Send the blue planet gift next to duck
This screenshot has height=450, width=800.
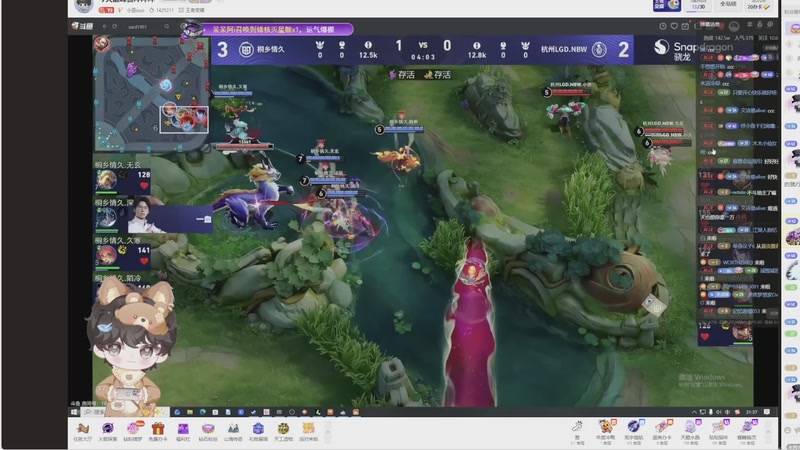(x=634, y=431)
